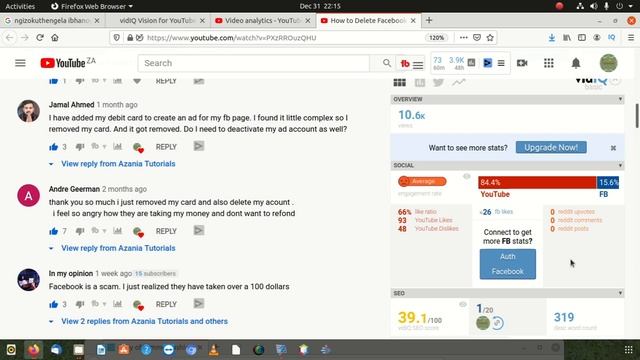This screenshot has height=360, width=640.
Task: Expand Jamal Ahmed's reply from Azania Tutorials
Action: [118, 164]
